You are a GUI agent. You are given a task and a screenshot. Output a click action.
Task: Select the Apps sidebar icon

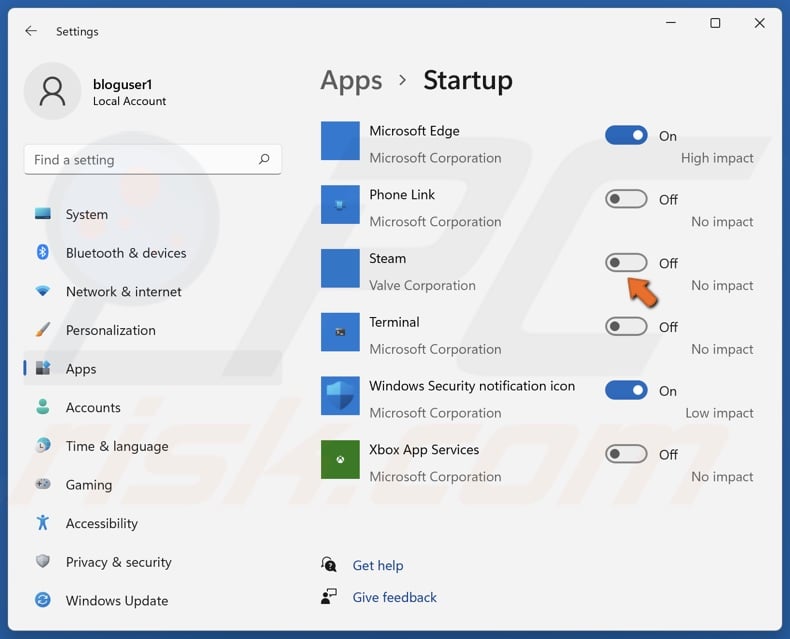pyautogui.click(x=43, y=368)
